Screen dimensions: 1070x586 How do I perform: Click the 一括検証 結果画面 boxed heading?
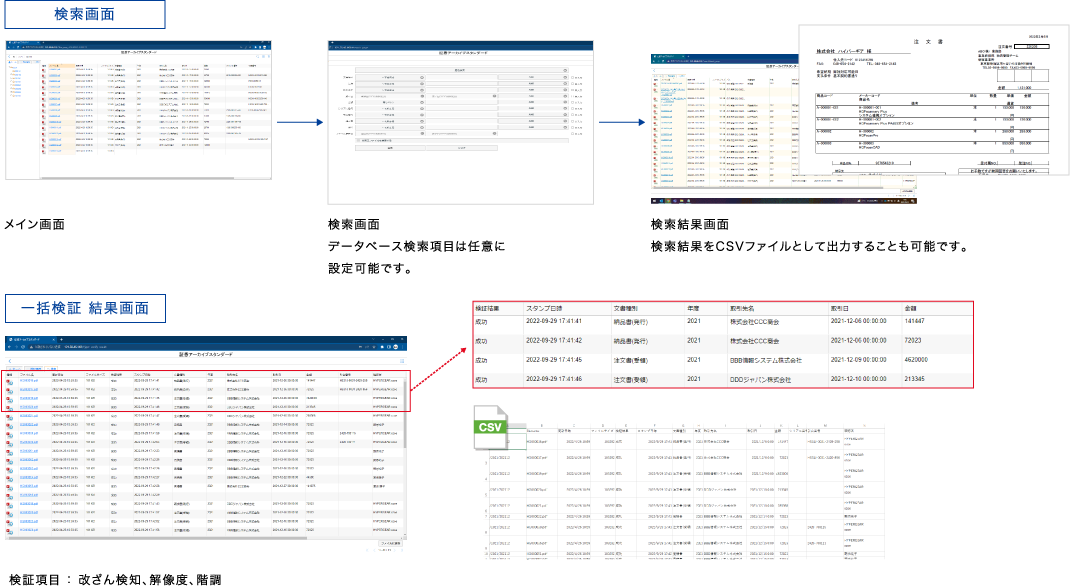(x=85, y=308)
